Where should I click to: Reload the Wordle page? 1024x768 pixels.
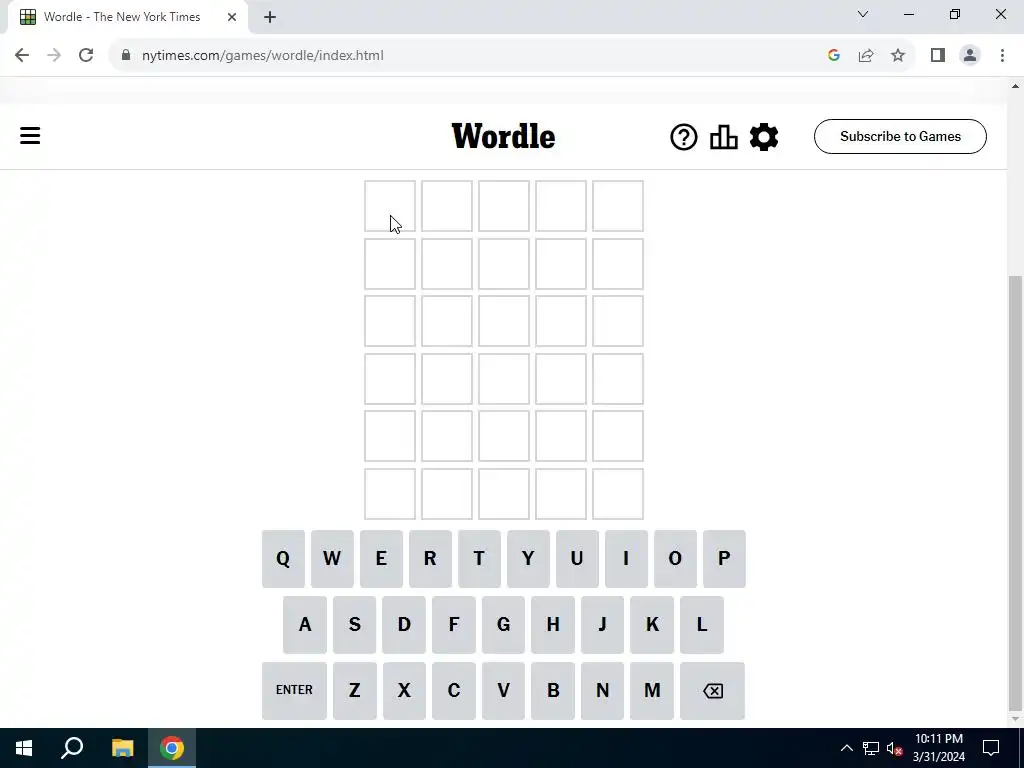coord(86,56)
